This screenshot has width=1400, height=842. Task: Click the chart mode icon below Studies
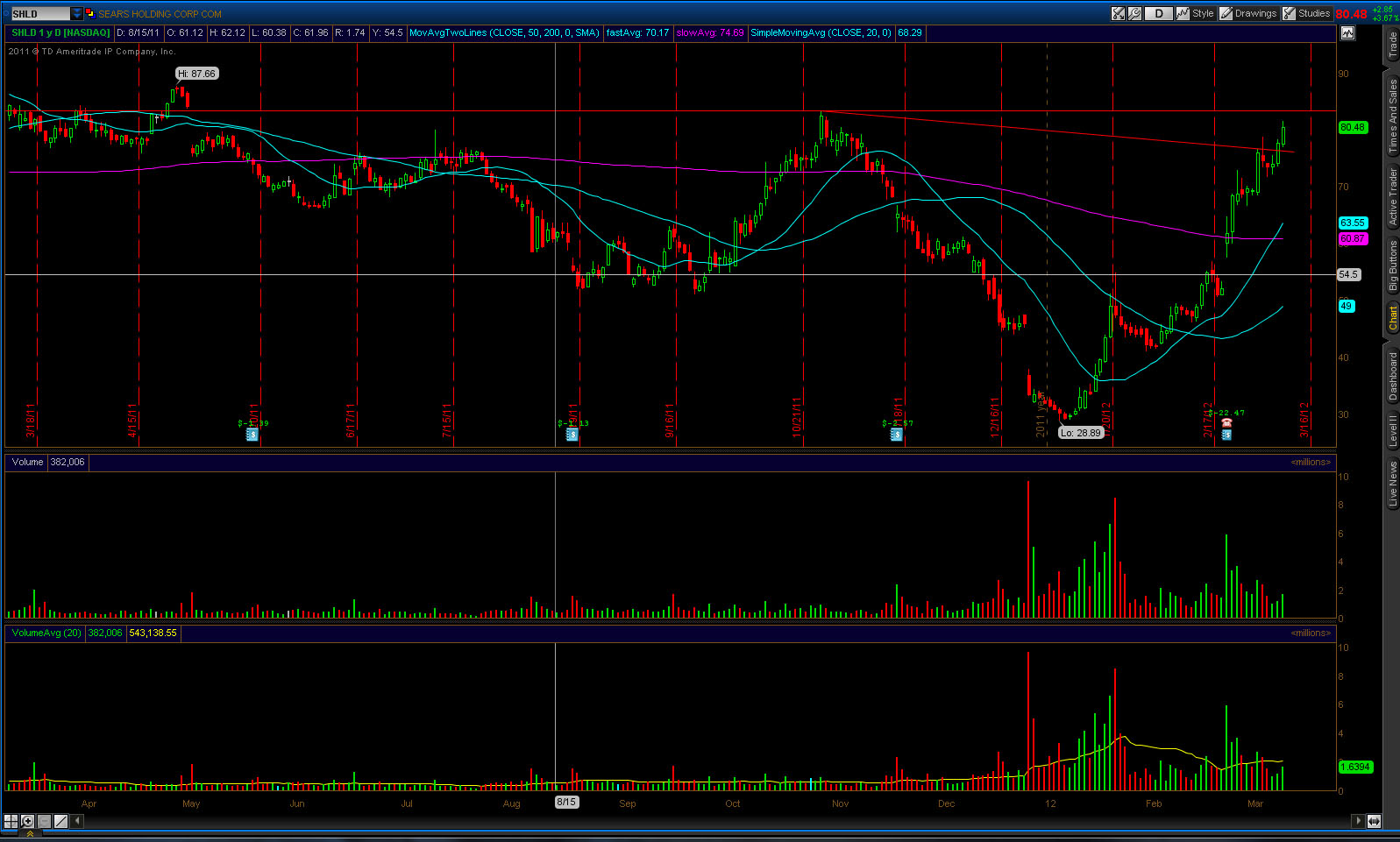[1347, 33]
